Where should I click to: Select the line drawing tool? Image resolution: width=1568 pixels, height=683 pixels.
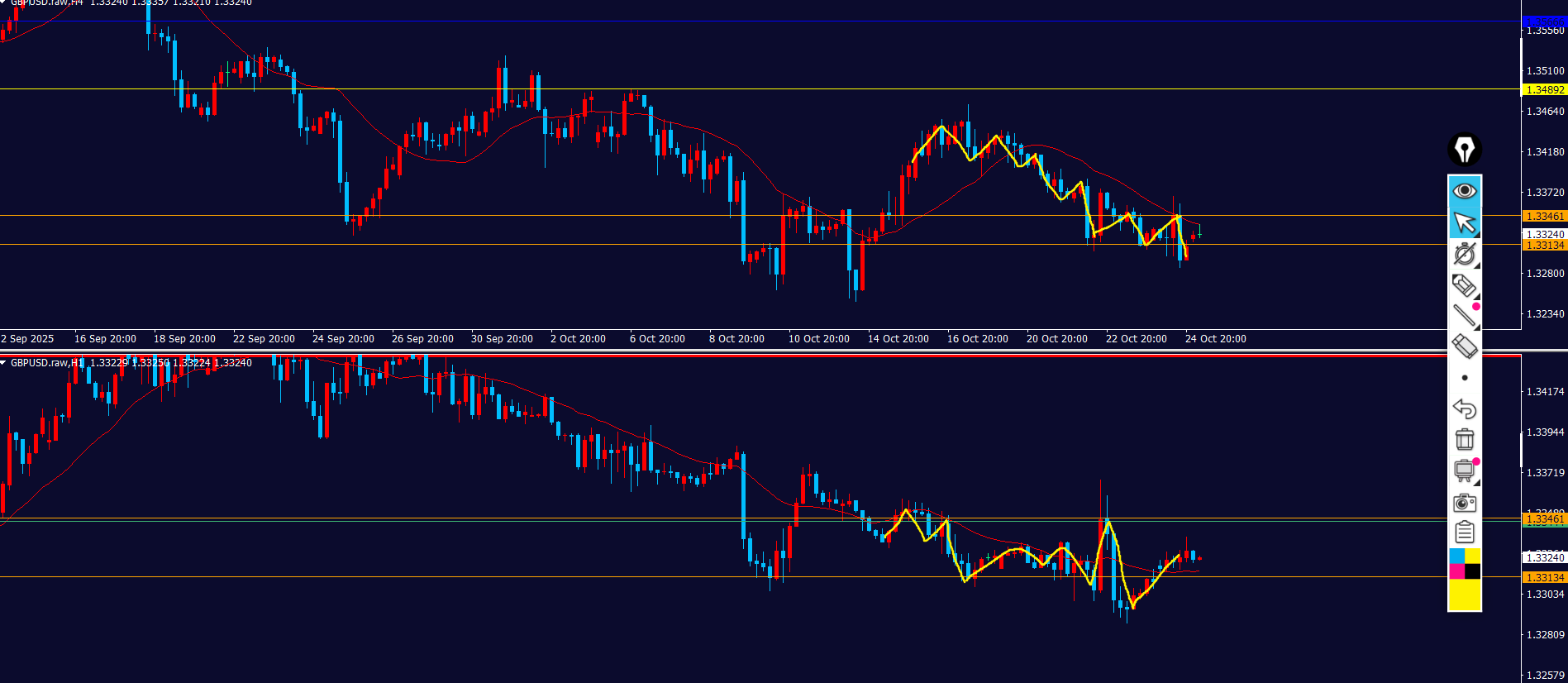(x=1464, y=315)
